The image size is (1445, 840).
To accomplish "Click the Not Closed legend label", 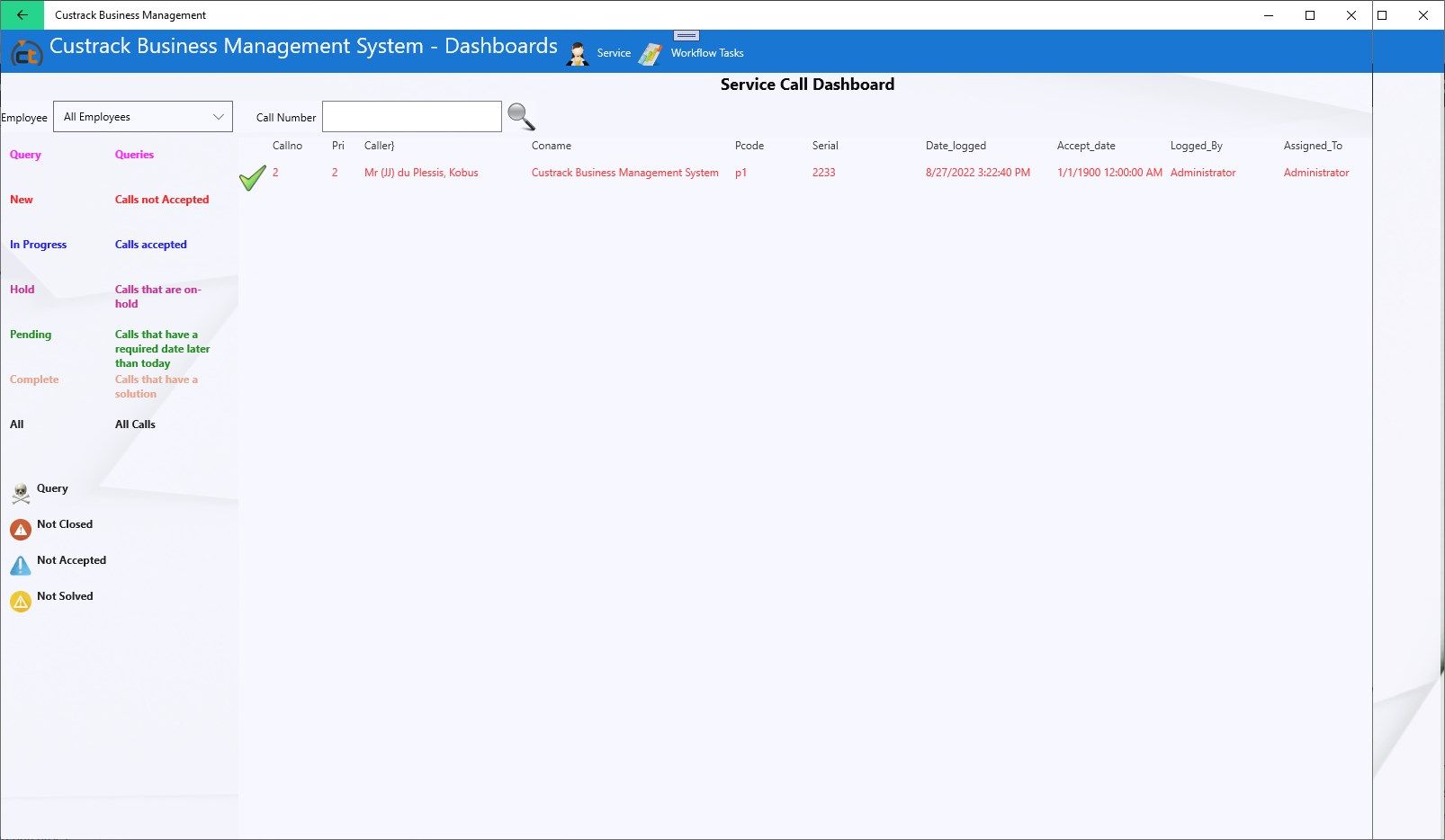I will (x=65, y=524).
